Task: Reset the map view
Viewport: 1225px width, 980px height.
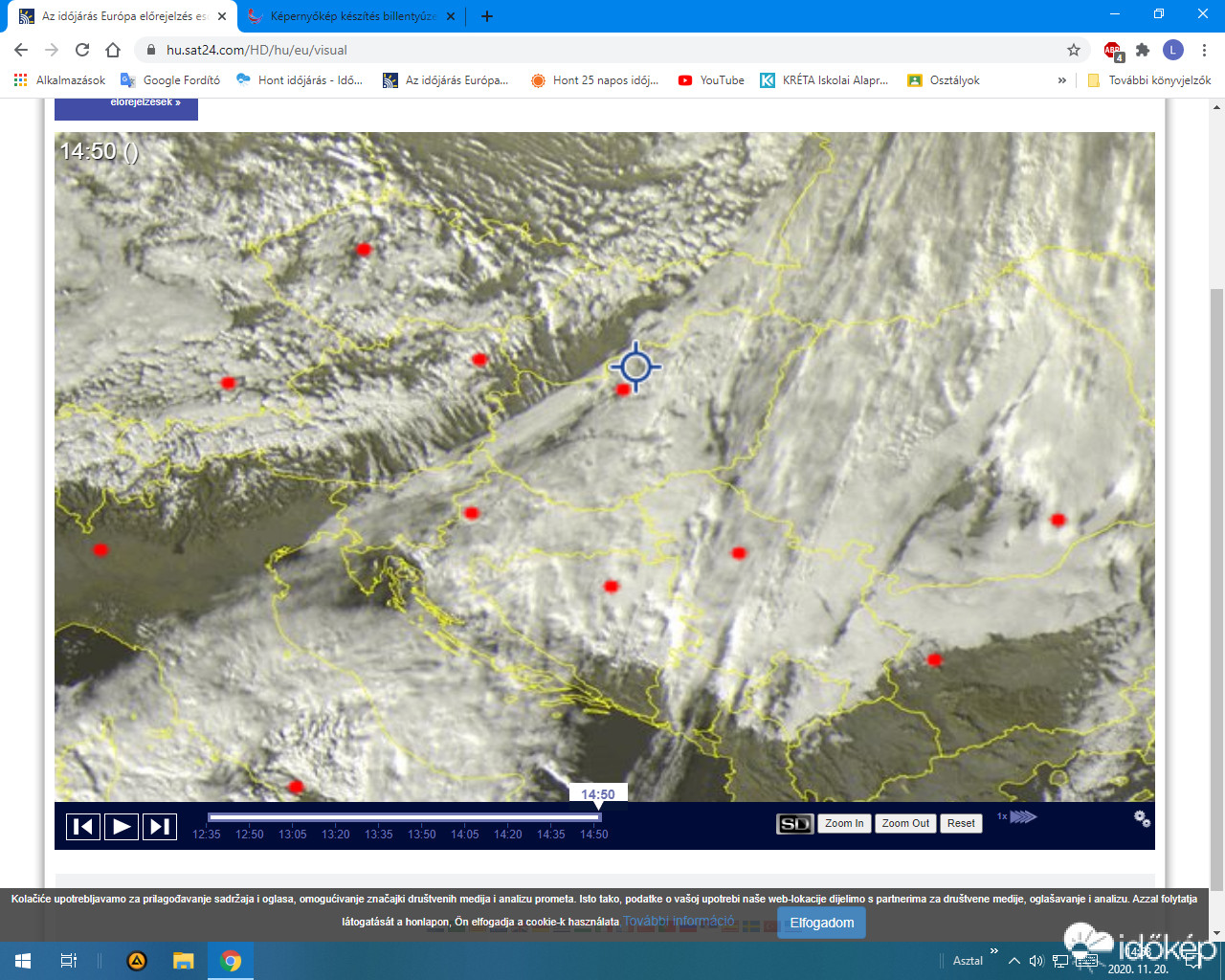Action: tap(961, 824)
